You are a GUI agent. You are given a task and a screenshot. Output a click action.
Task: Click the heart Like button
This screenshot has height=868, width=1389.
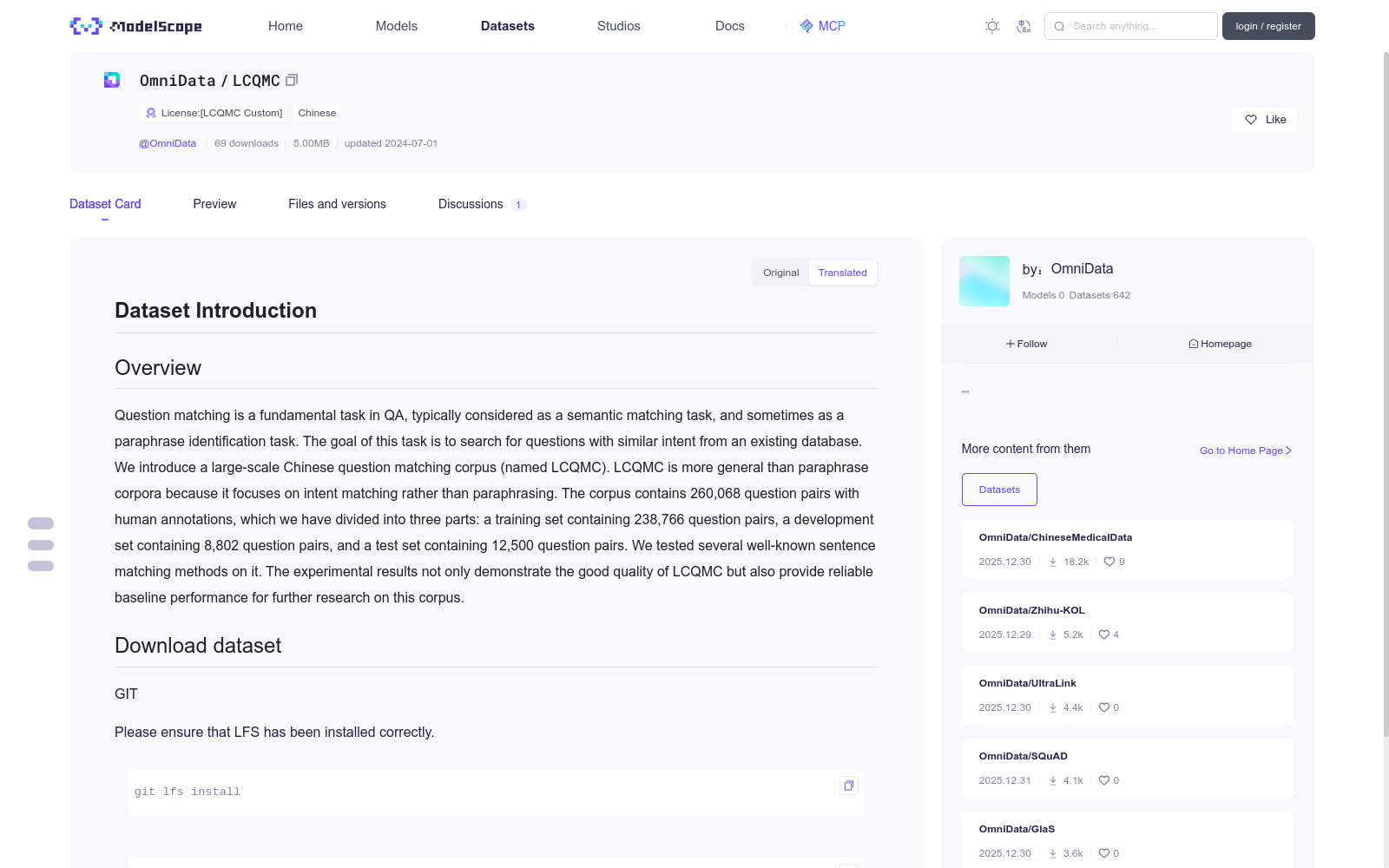coord(1264,120)
